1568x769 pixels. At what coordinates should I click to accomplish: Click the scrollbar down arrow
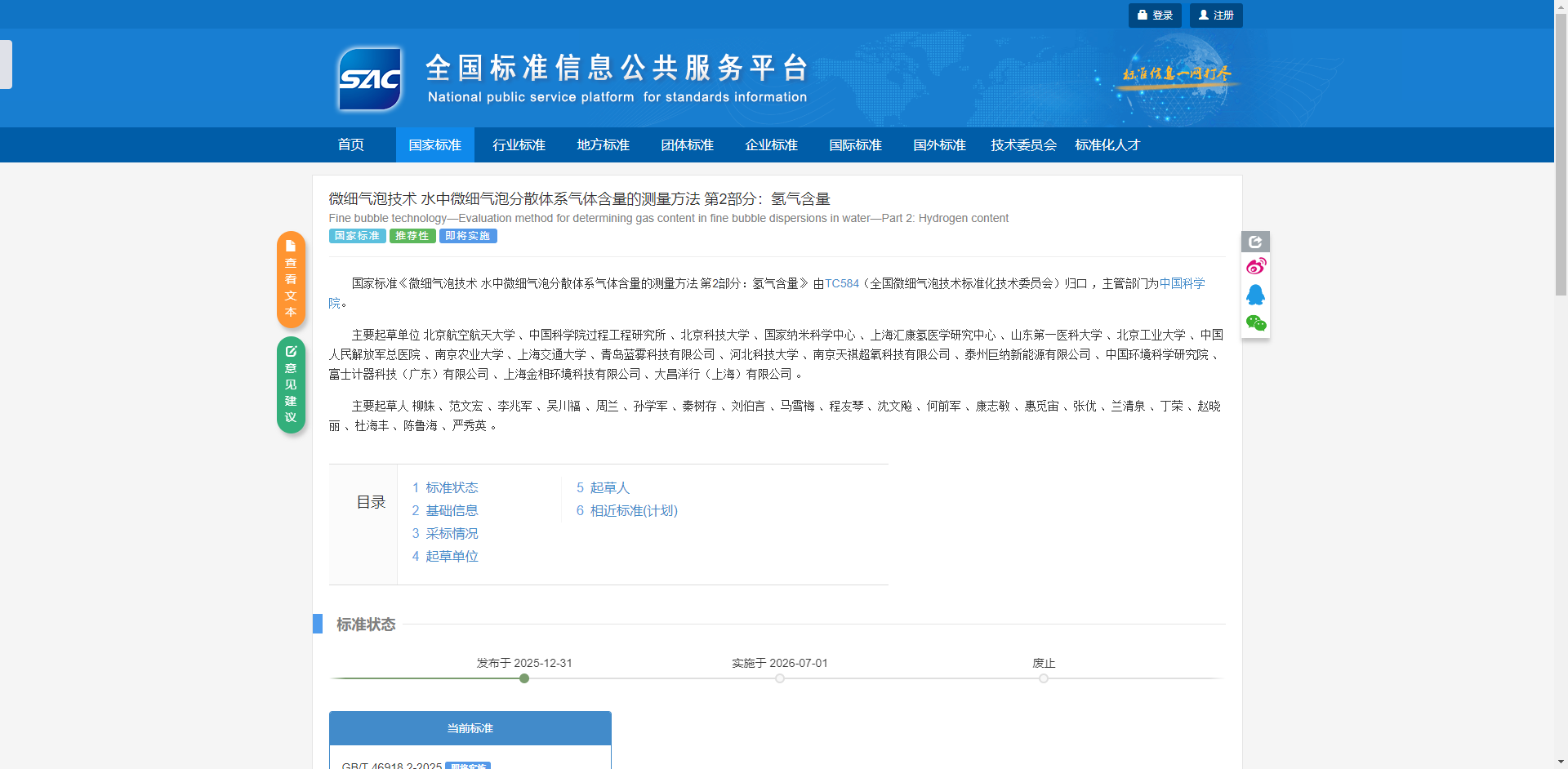pos(1561,762)
